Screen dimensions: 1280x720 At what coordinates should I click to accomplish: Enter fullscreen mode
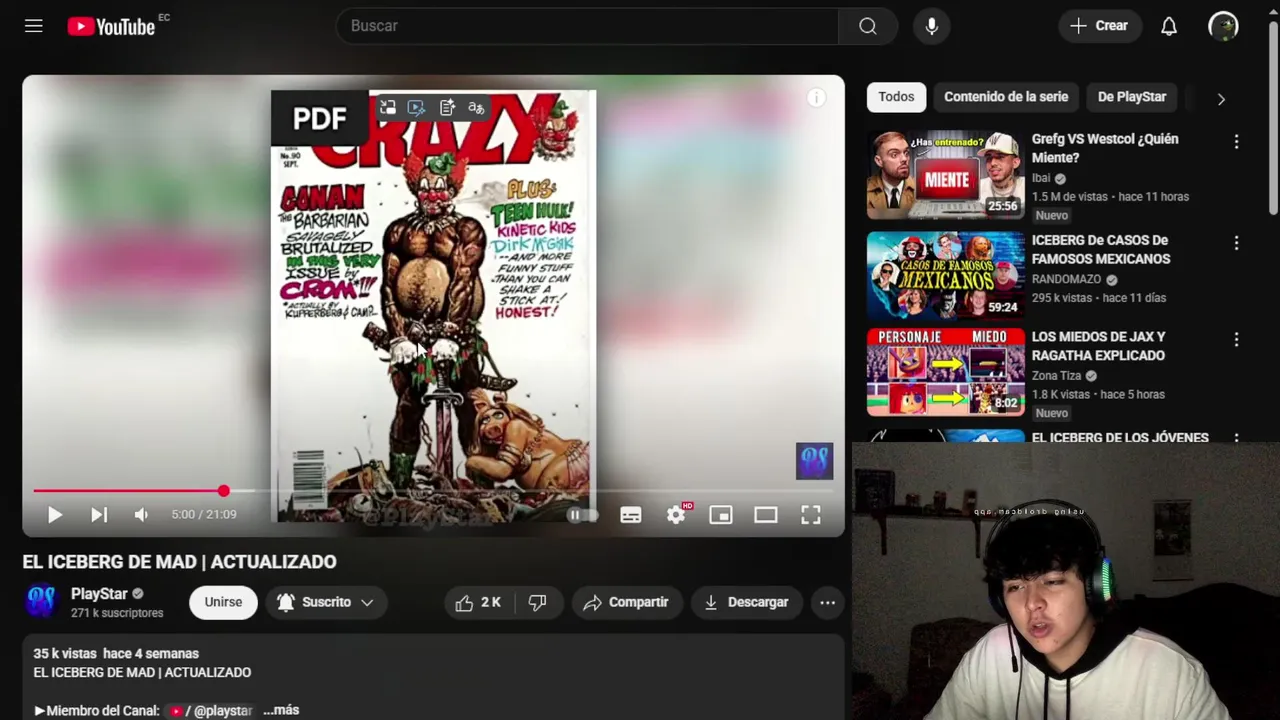(x=811, y=515)
